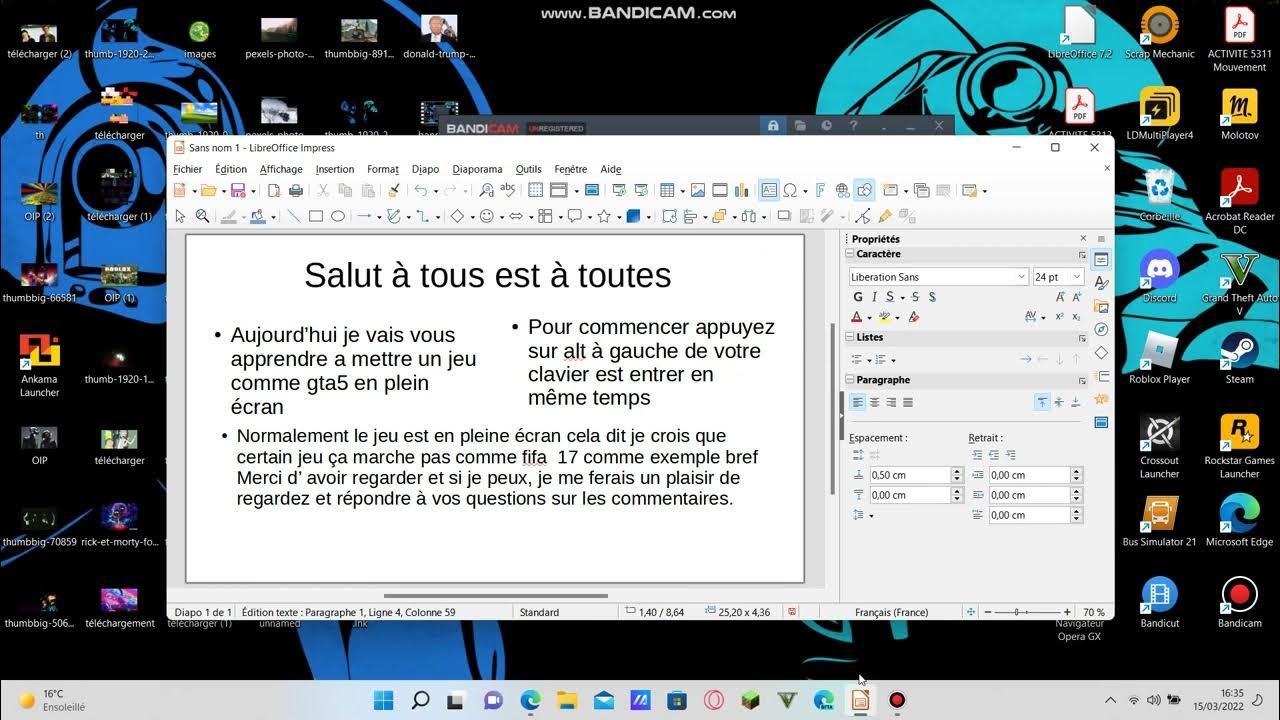Collapse the Paragraphe section
Viewport: 1280px width, 720px height.
(x=849, y=380)
